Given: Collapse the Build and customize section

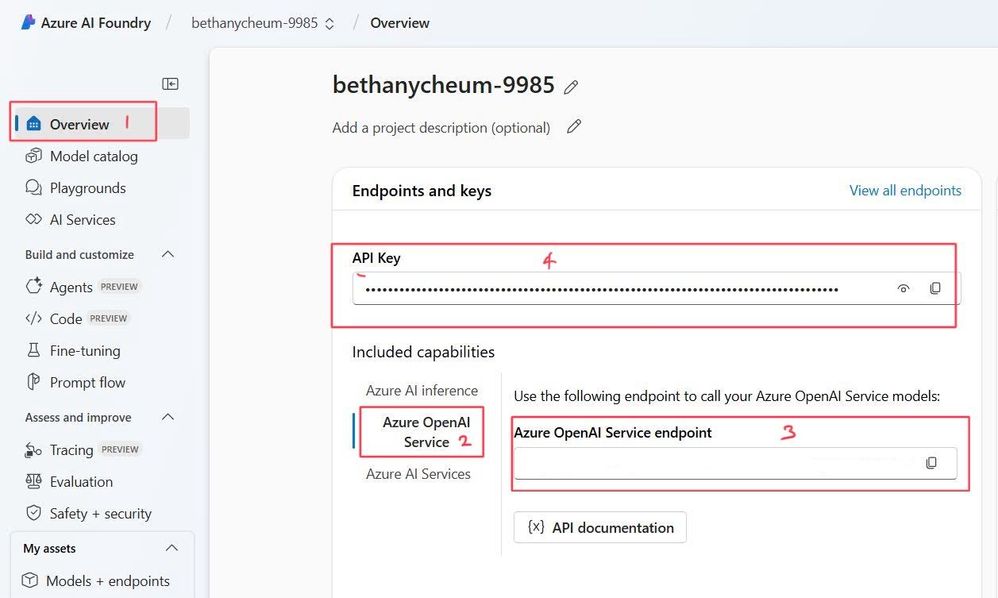Looking at the screenshot, I should click(168, 254).
